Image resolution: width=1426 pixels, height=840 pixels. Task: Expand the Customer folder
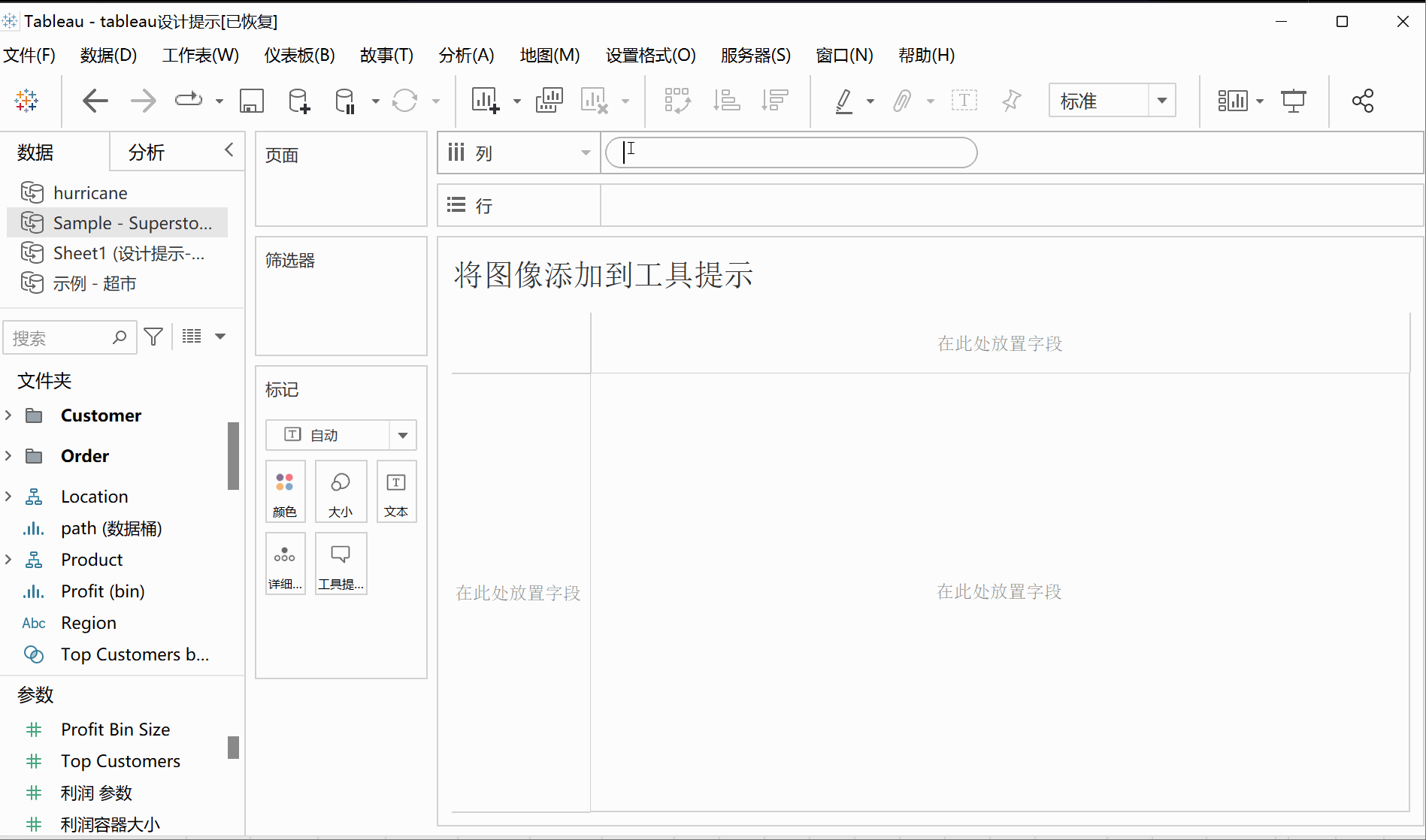[x=8, y=415]
